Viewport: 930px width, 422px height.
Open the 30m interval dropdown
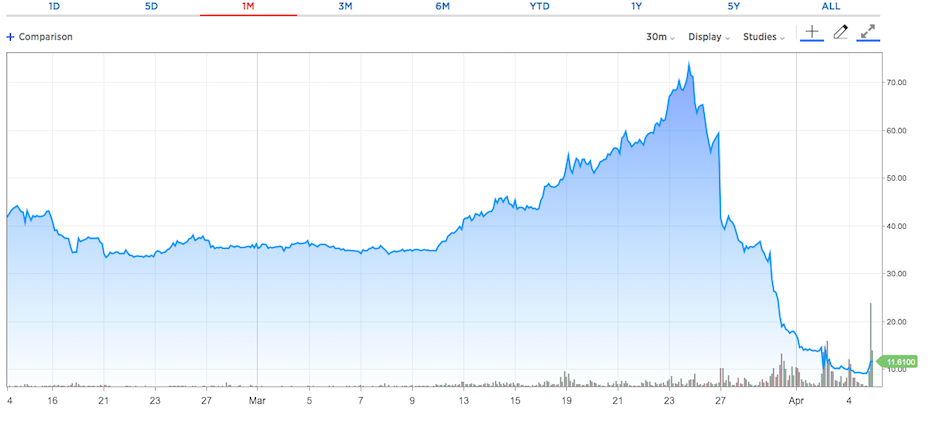pos(660,37)
